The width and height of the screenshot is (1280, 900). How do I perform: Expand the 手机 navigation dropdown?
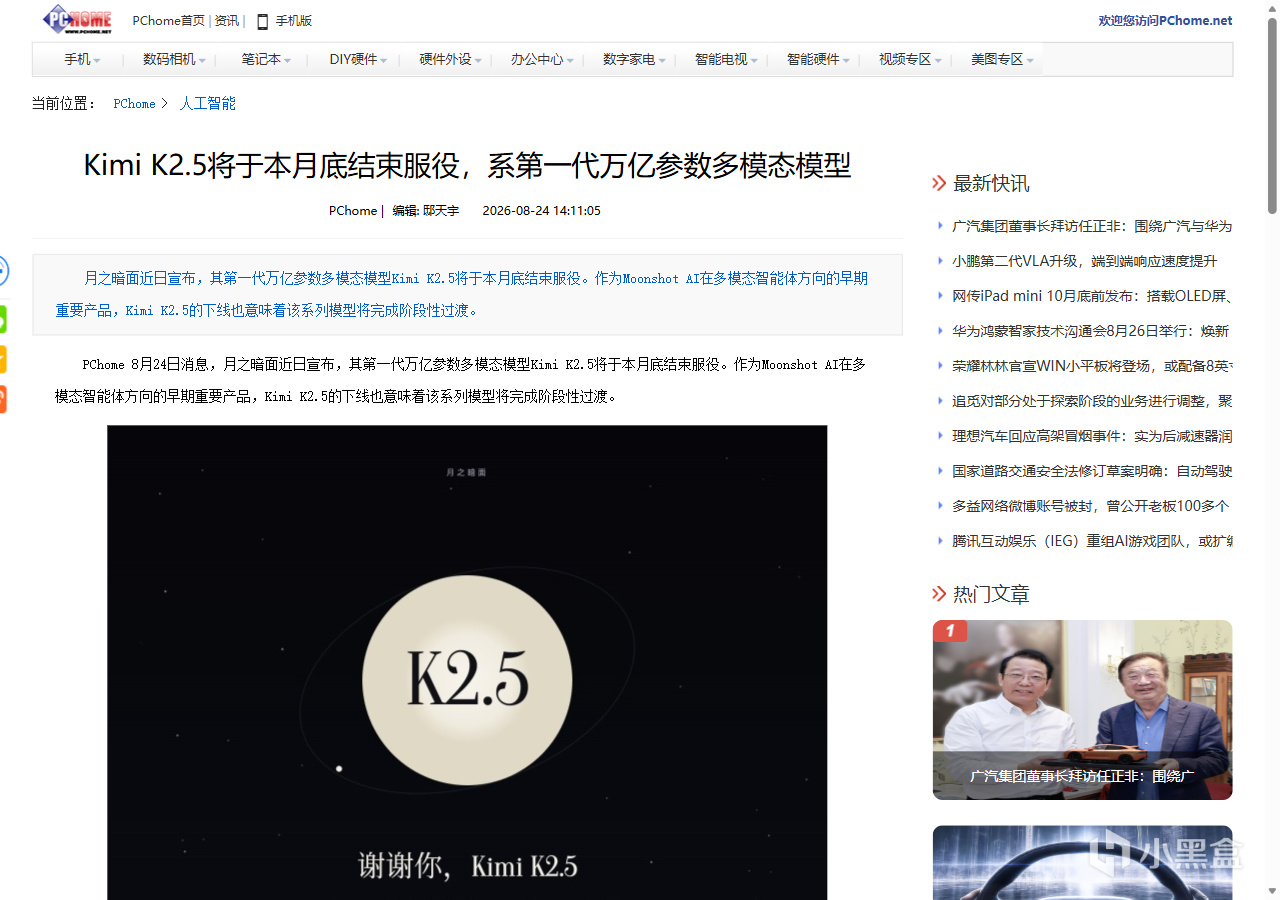tap(82, 60)
